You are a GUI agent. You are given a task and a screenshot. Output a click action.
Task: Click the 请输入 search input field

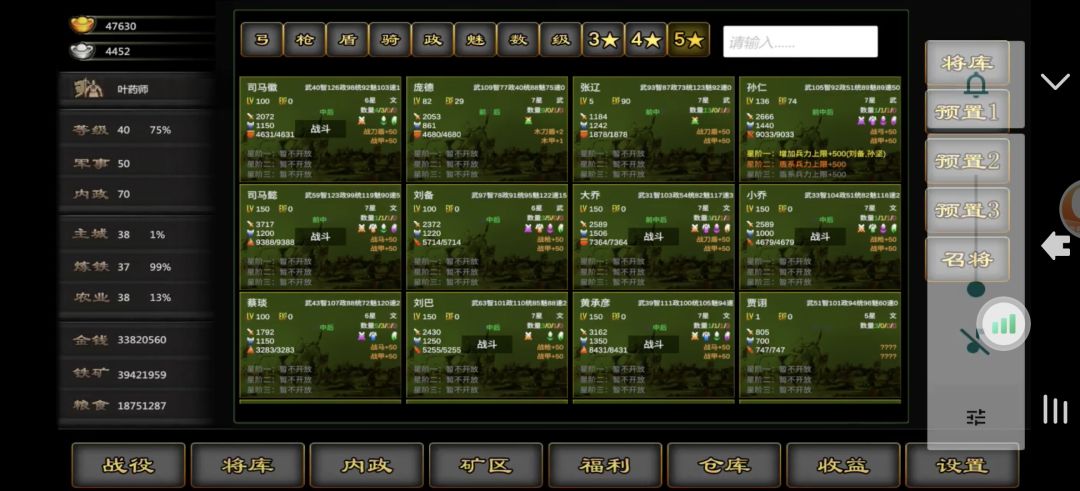[x=800, y=42]
